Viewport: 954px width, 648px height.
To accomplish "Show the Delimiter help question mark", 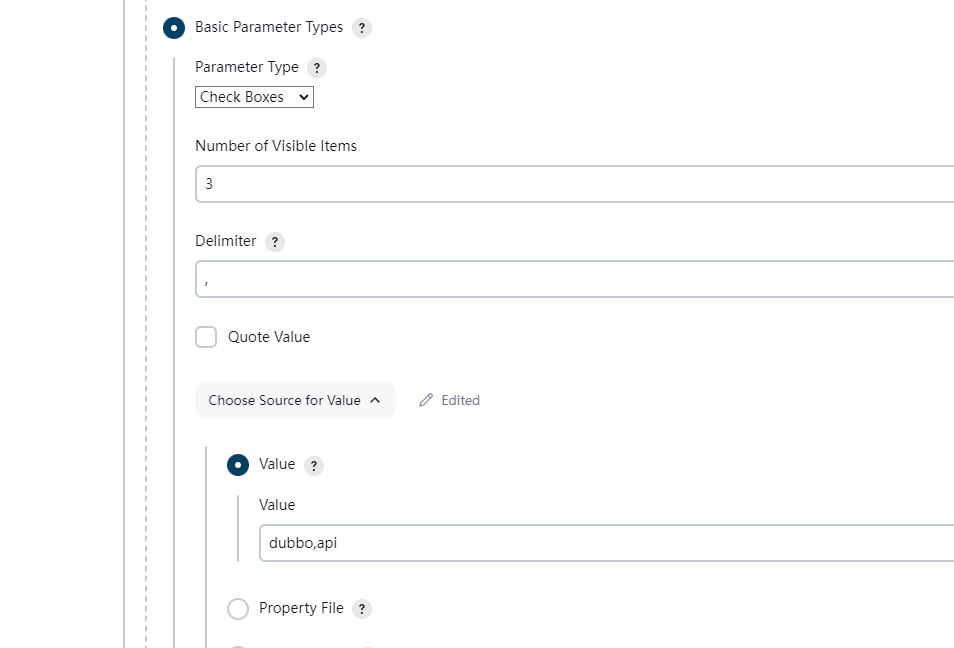I will (274, 242).
